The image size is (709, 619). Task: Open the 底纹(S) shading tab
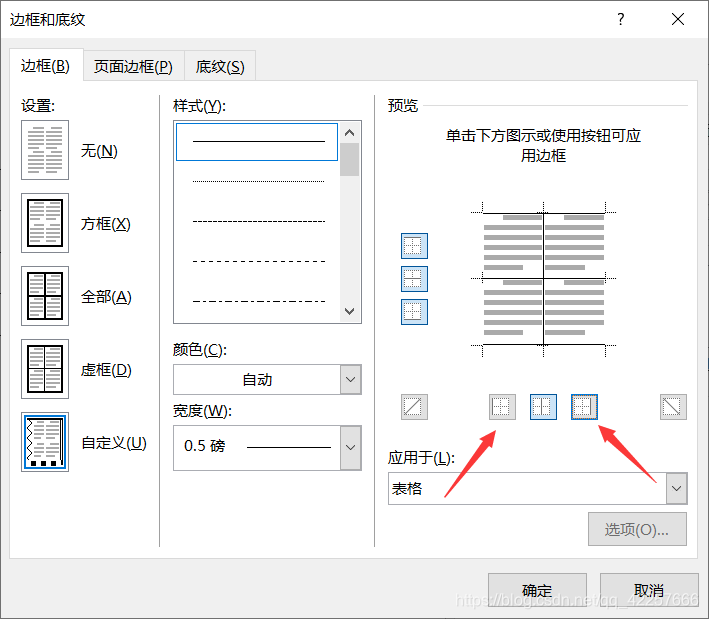point(220,67)
